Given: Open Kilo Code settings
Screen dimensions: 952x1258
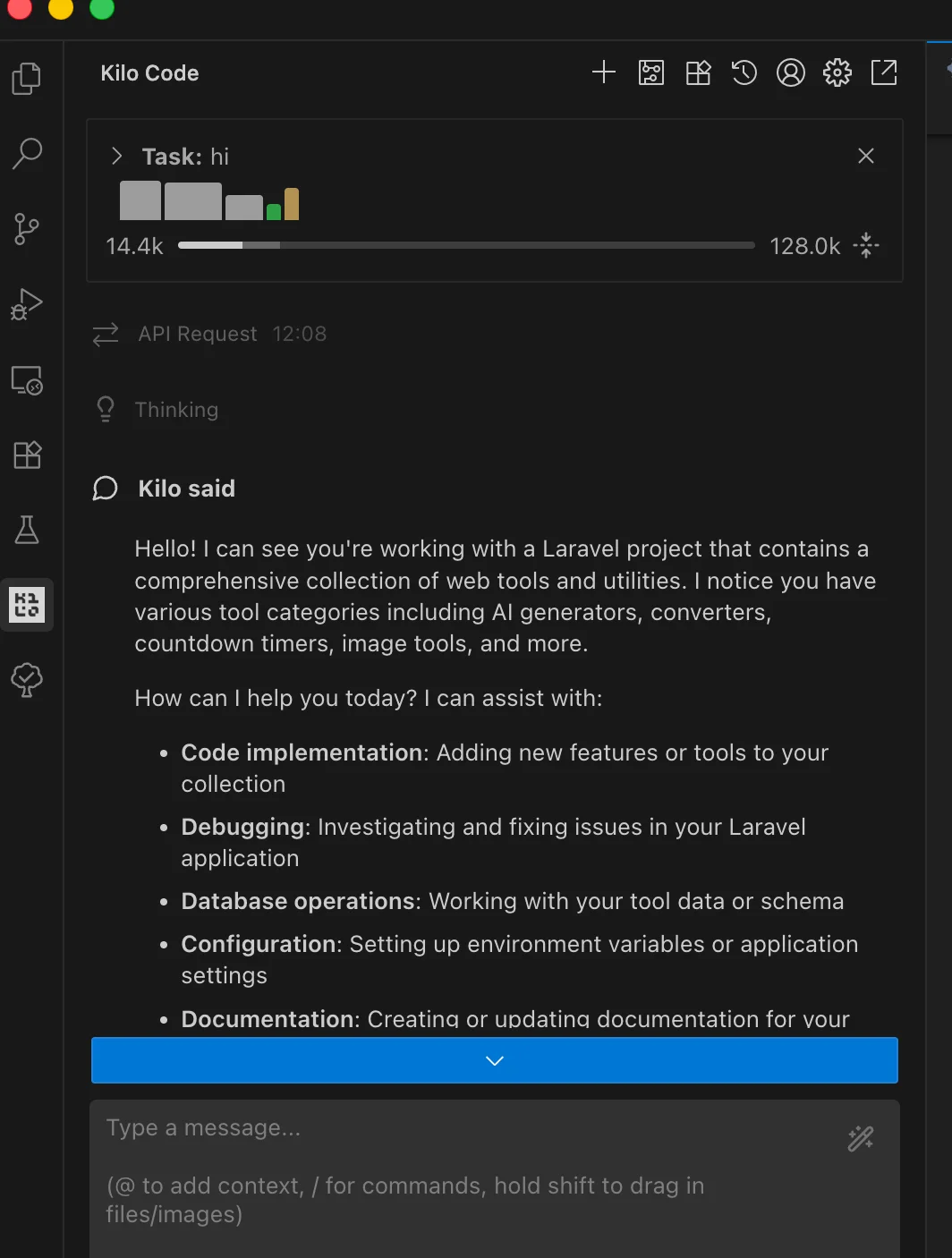Looking at the screenshot, I should click(837, 72).
